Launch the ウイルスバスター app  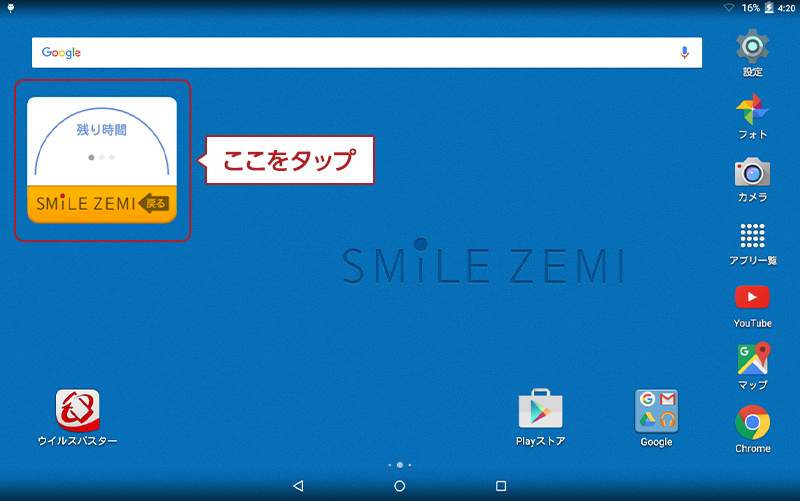(x=78, y=418)
